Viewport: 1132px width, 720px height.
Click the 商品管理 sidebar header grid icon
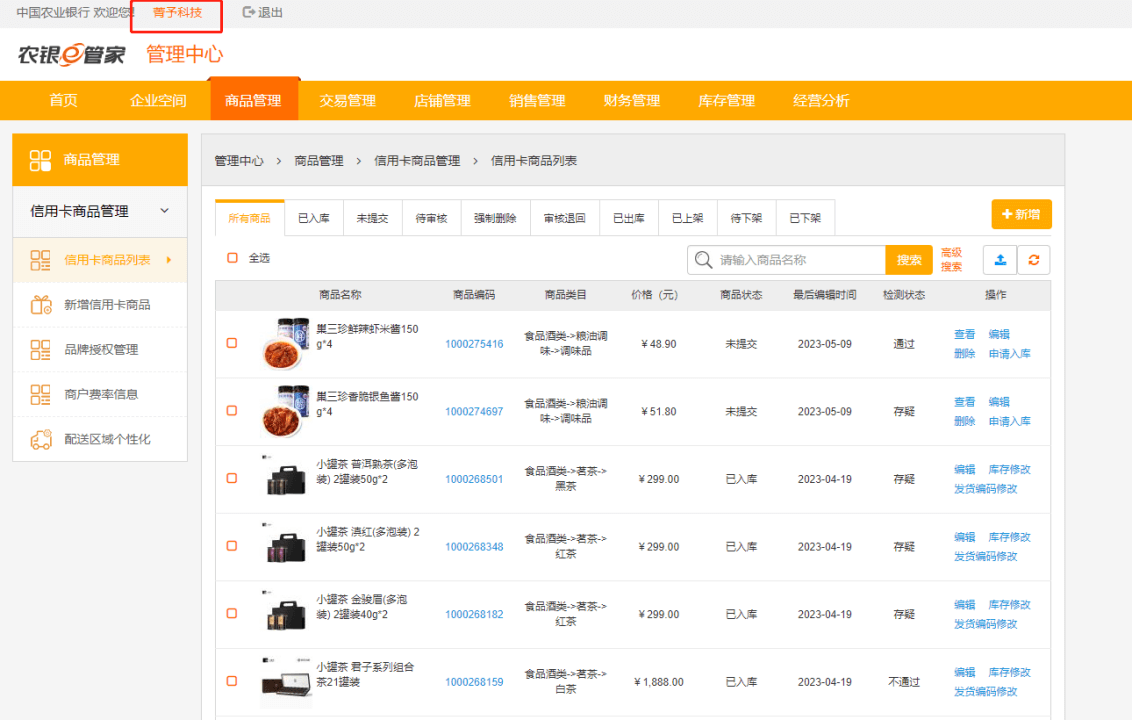coord(40,160)
